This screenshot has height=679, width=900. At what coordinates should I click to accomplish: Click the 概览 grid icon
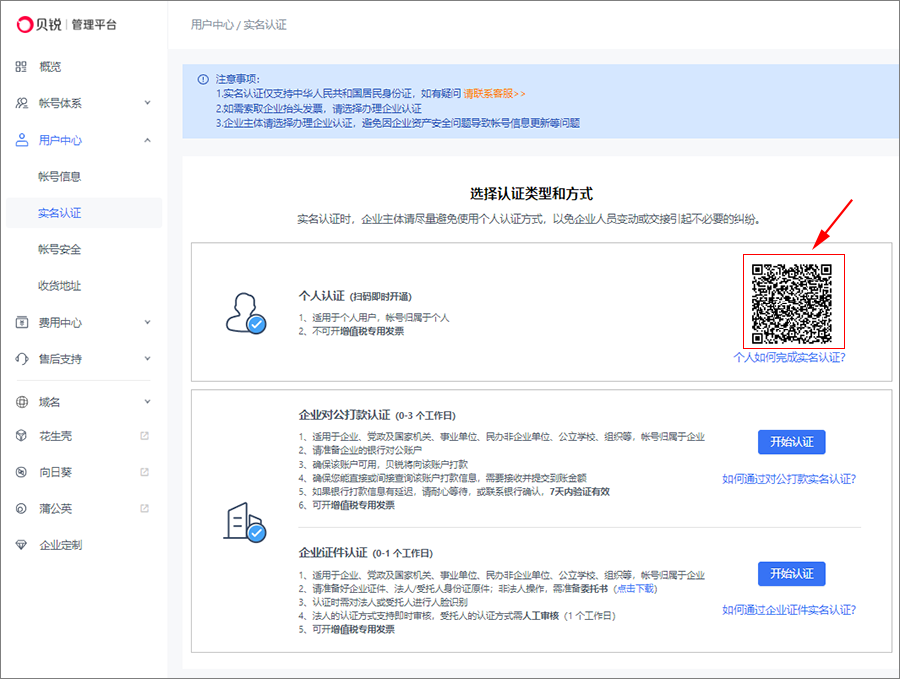(21, 67)
